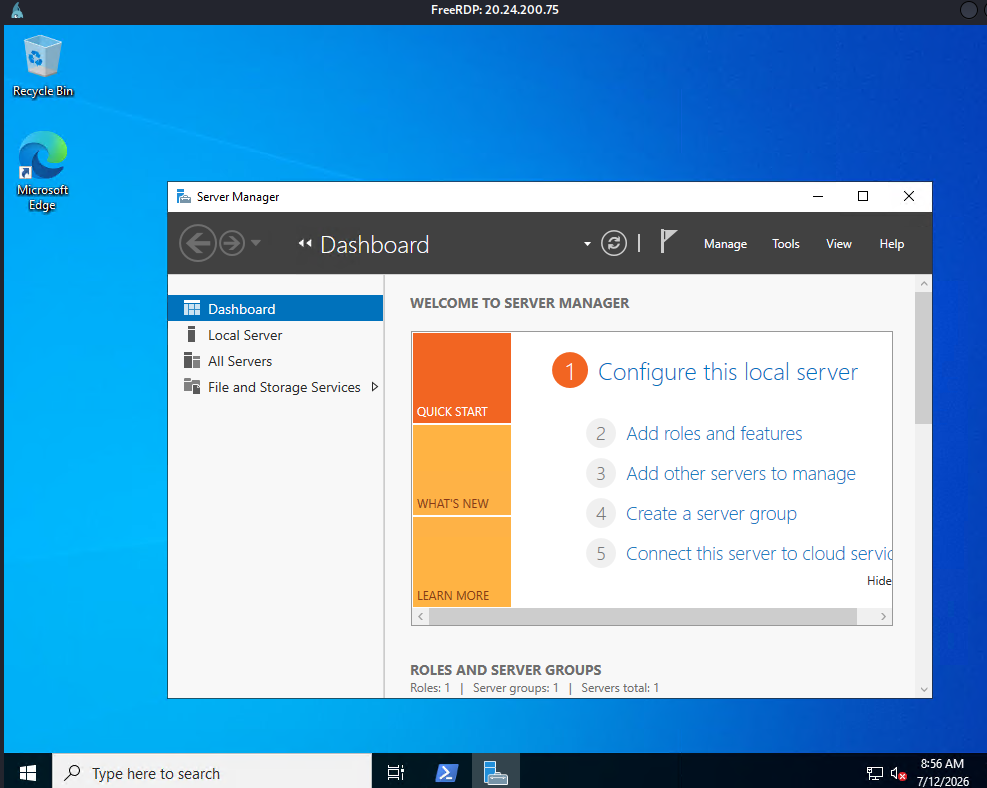This screenshot has height=788, width=987.
Task: Click the vertical scroll up arrow
Action: coord(923,283)
